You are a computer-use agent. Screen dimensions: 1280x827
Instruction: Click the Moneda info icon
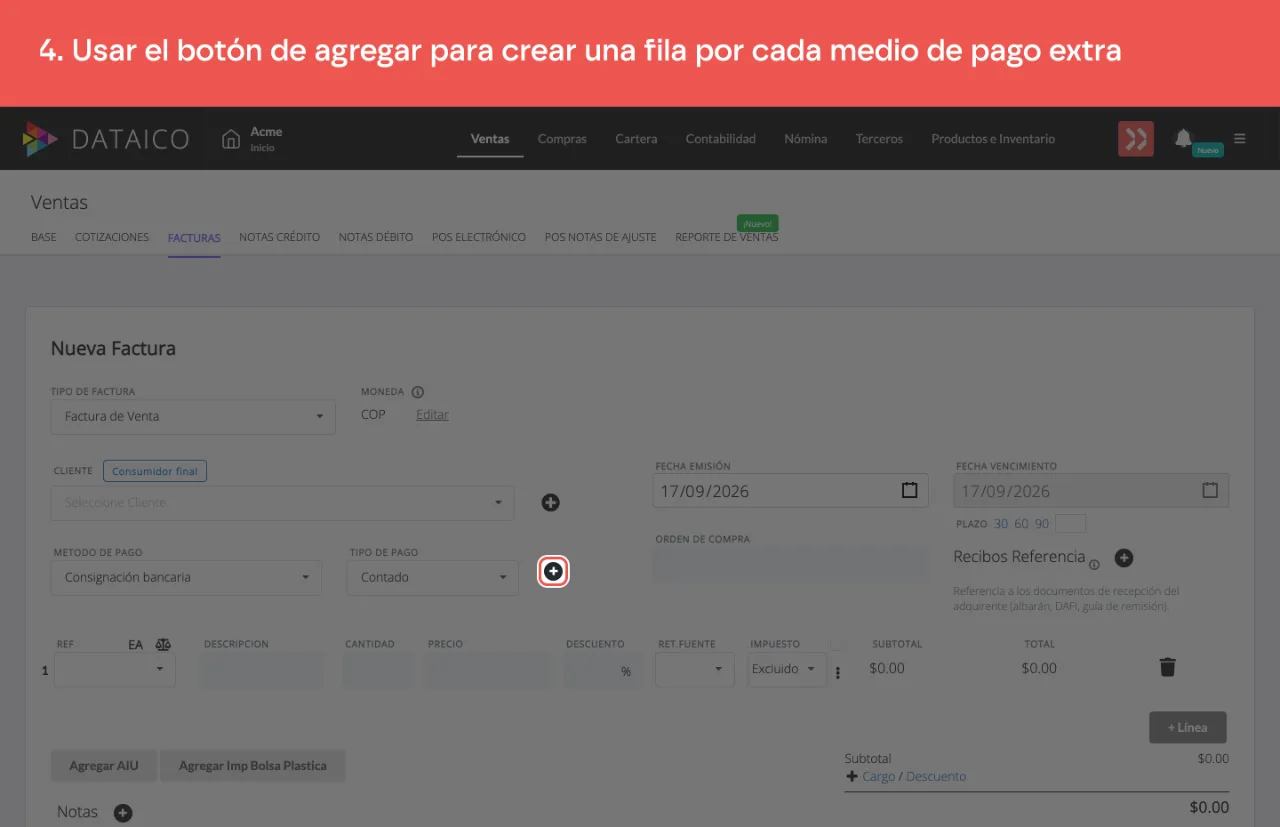[418, 392]
